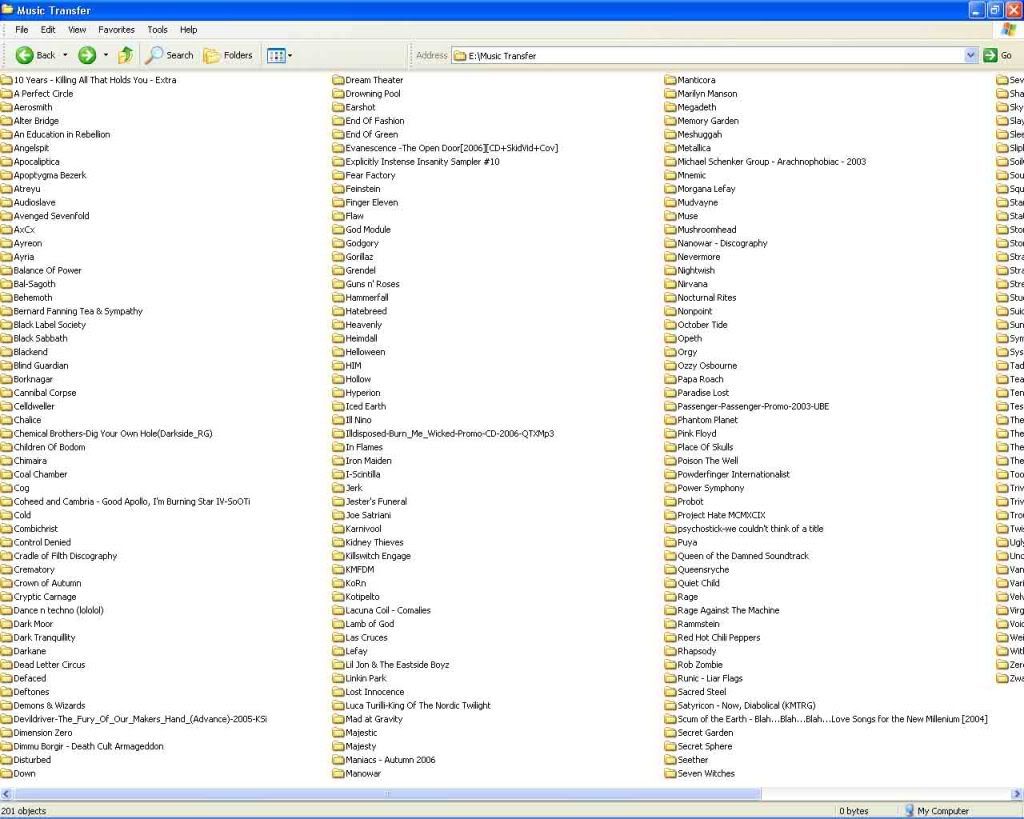The image size is (1024, 819).
Task: Click the 'Killswitch Engage' folder name
Action: (x=378, y=556)
